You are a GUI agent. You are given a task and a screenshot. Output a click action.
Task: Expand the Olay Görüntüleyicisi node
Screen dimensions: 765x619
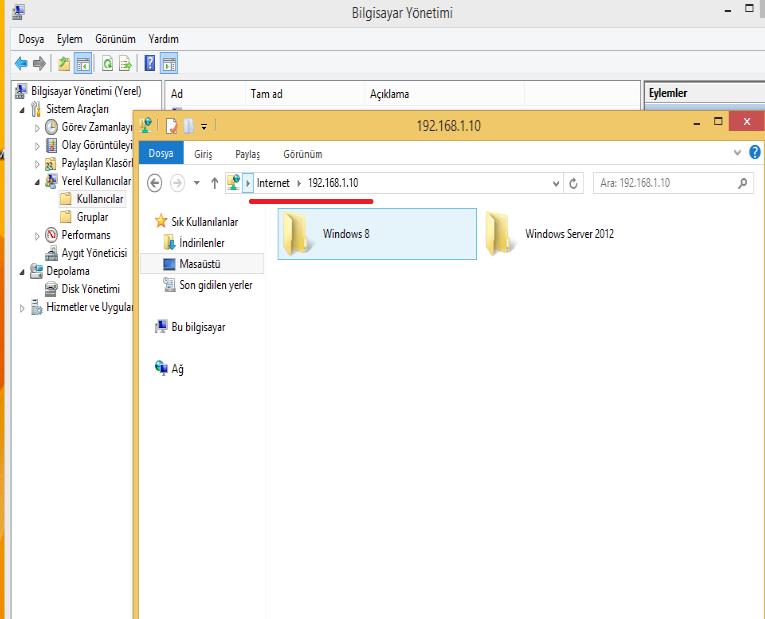[37, 146]
